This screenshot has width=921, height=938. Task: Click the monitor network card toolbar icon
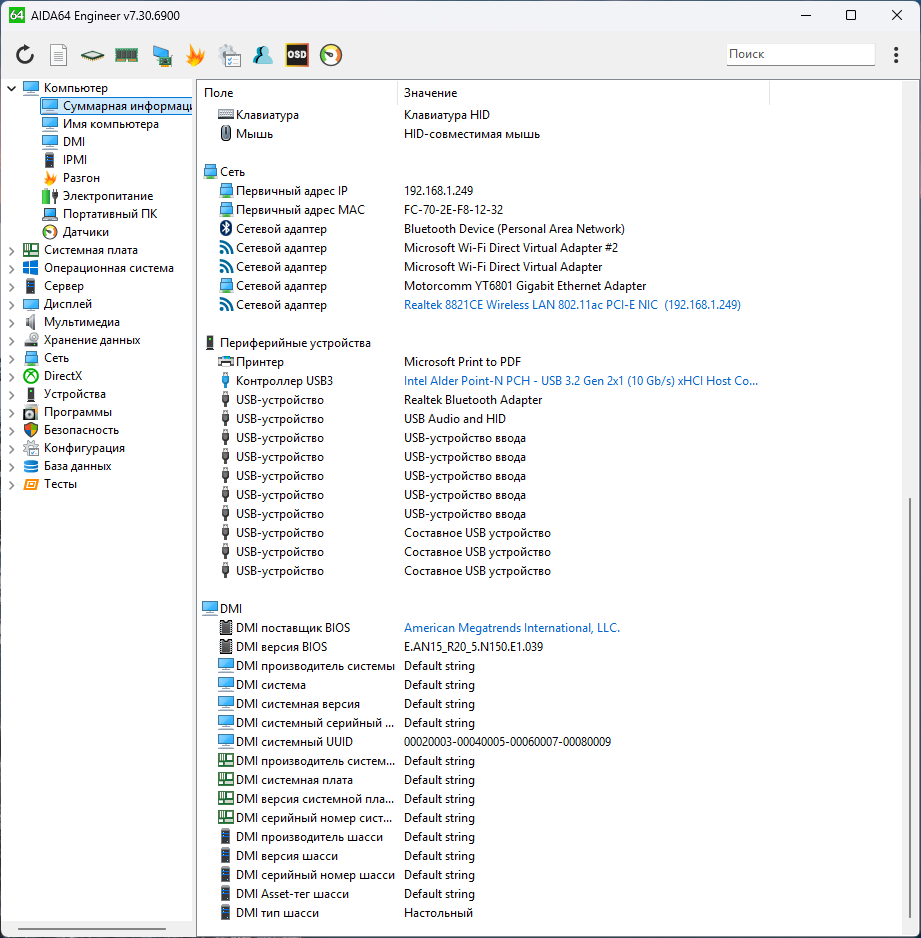pyautogui.click(x=161, y=55)
